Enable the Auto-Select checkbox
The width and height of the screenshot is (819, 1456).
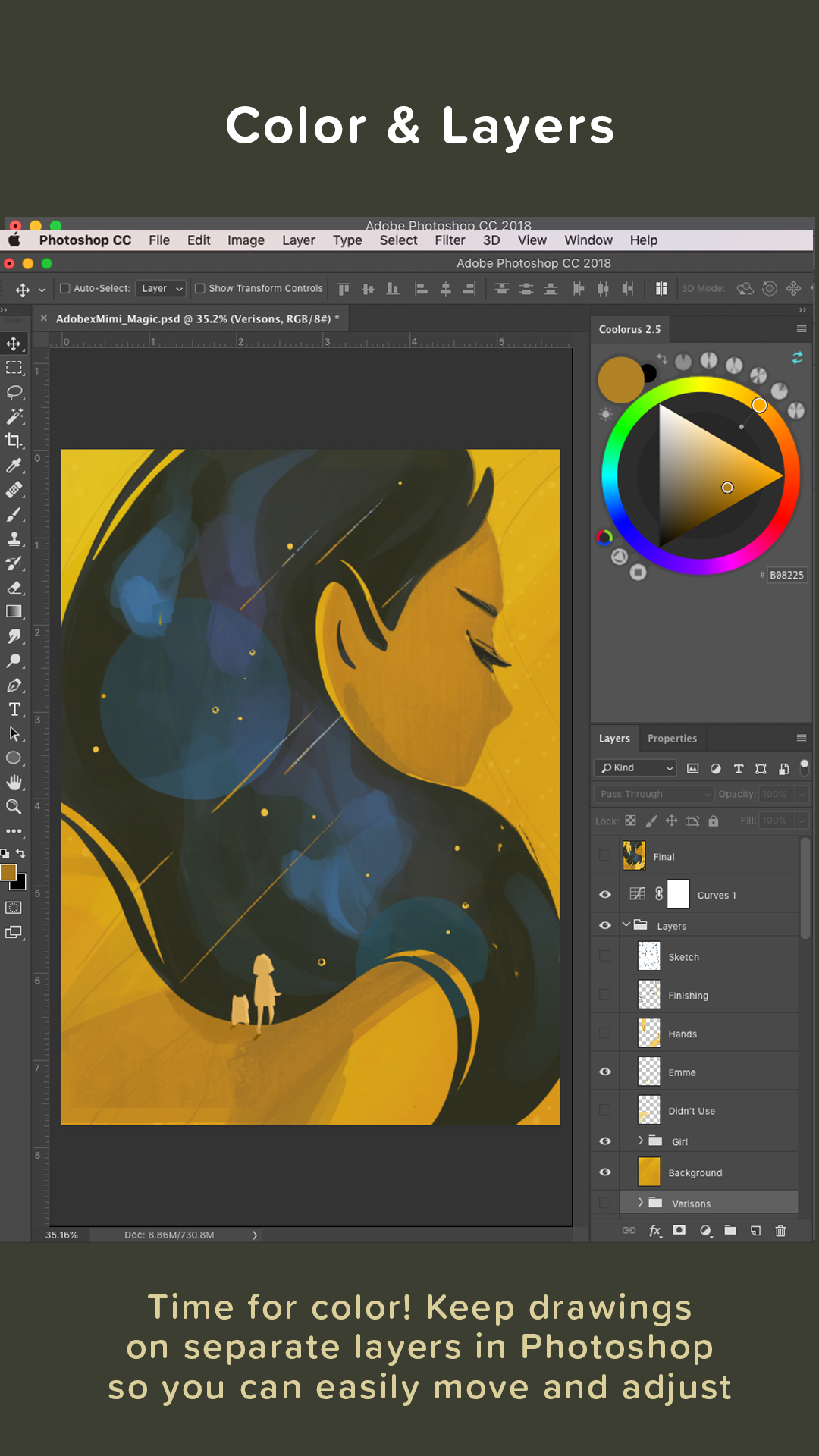click(65, 288)
